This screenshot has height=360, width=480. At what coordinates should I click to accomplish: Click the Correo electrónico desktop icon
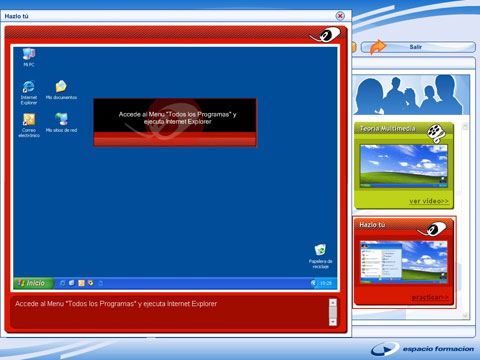[x=29, y=125]
